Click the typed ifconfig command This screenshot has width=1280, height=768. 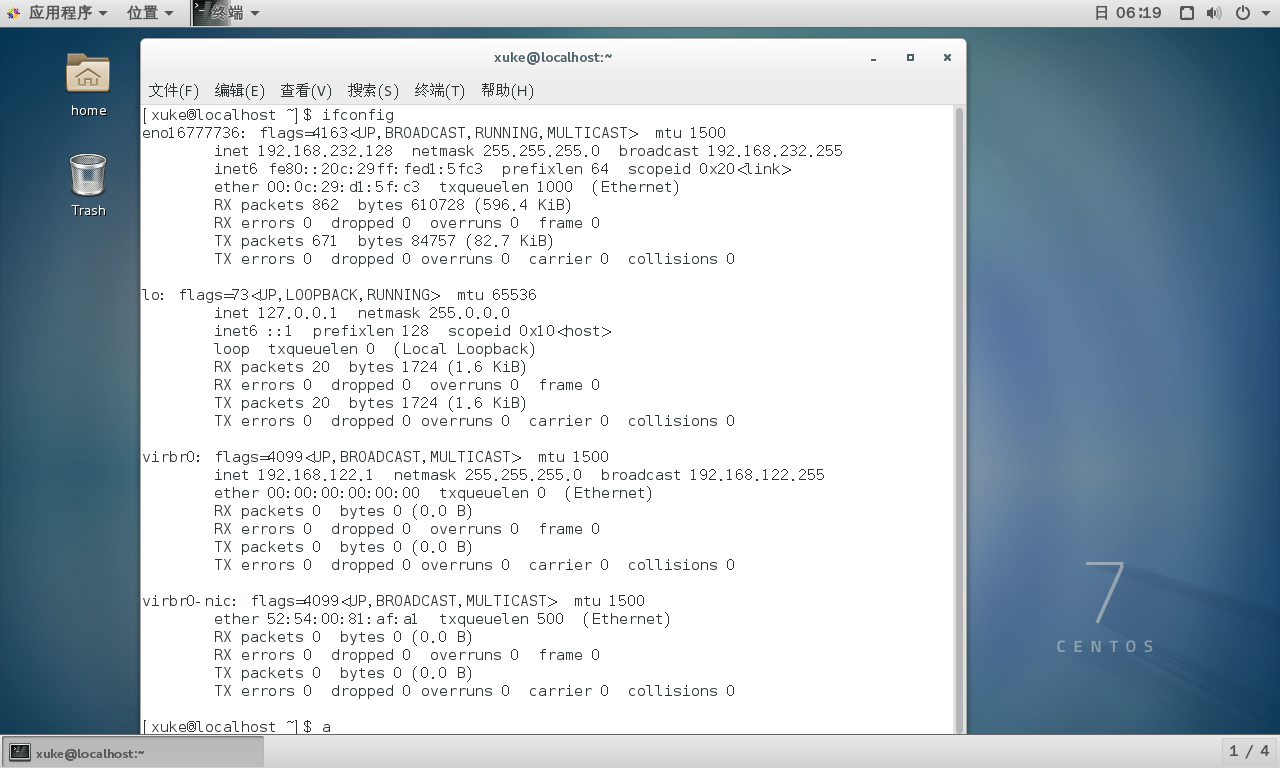click(x=358, y=115)
